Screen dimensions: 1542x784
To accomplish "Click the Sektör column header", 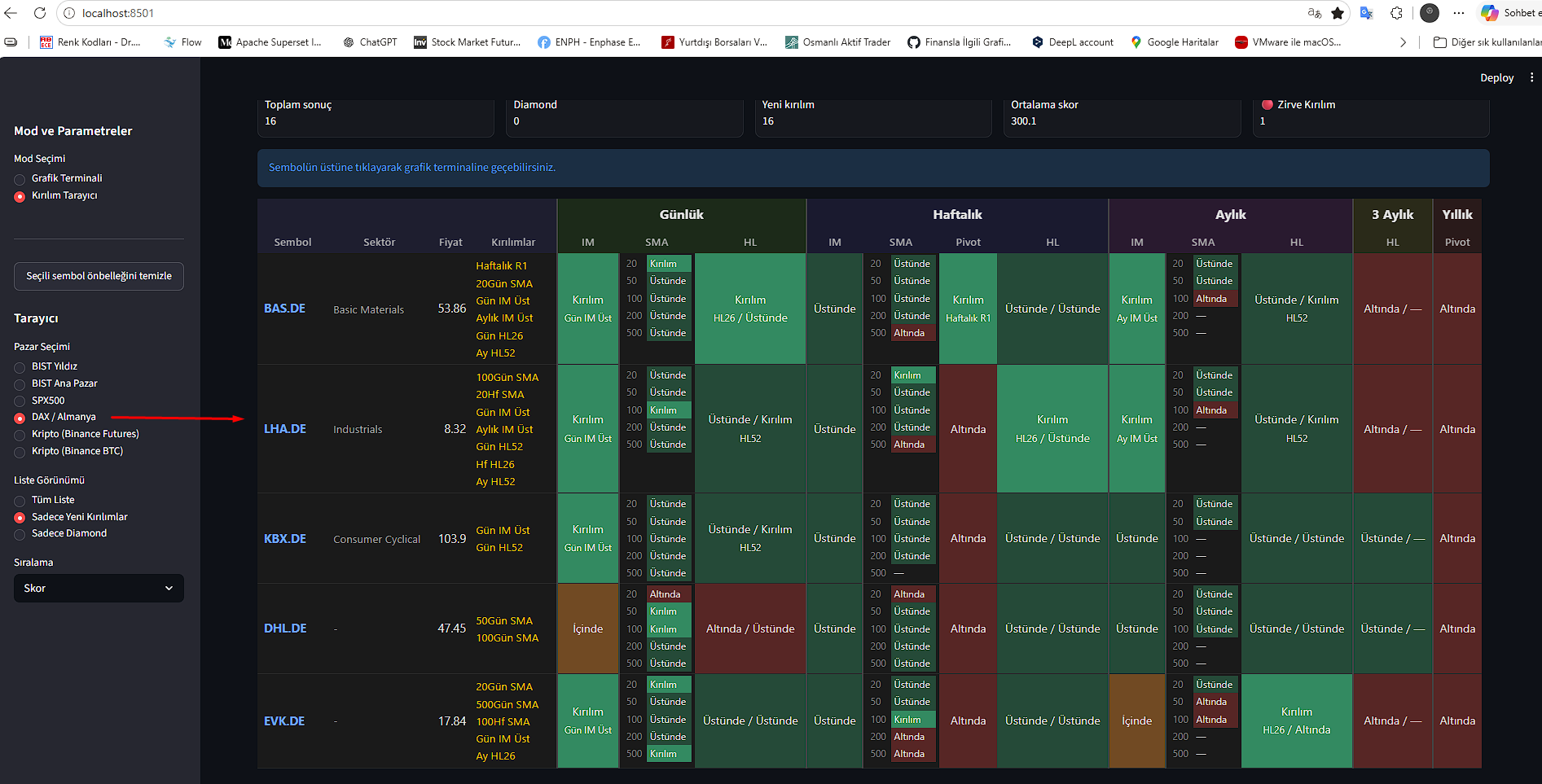I will [x=379, y=243].
